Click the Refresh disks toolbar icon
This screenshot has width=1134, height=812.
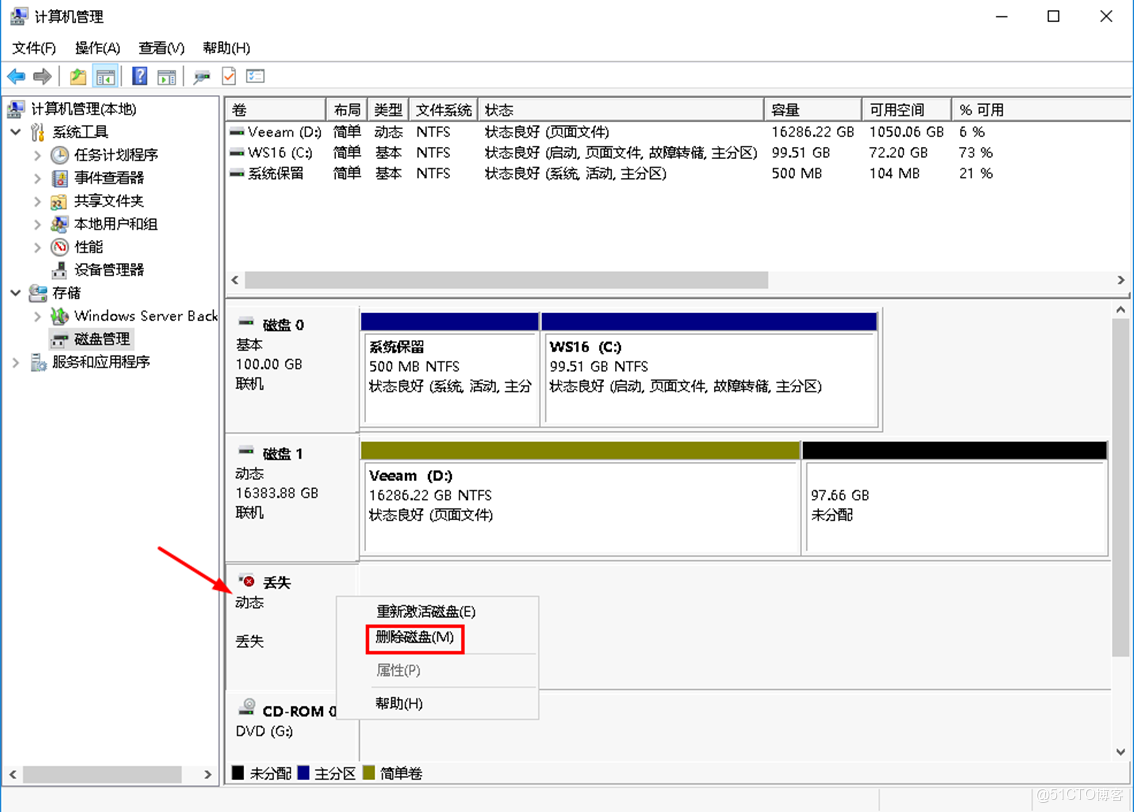coord(202,76)
